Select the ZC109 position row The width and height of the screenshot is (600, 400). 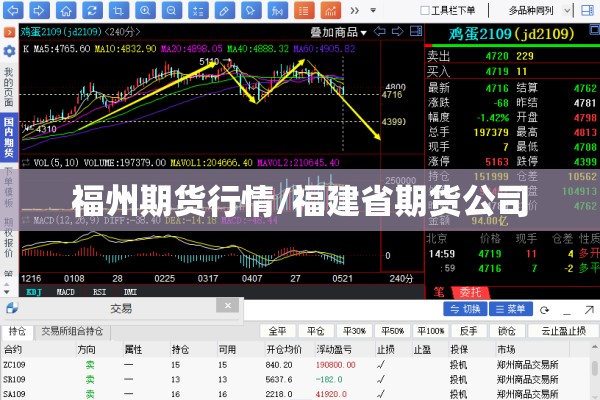tap(295, 365)
